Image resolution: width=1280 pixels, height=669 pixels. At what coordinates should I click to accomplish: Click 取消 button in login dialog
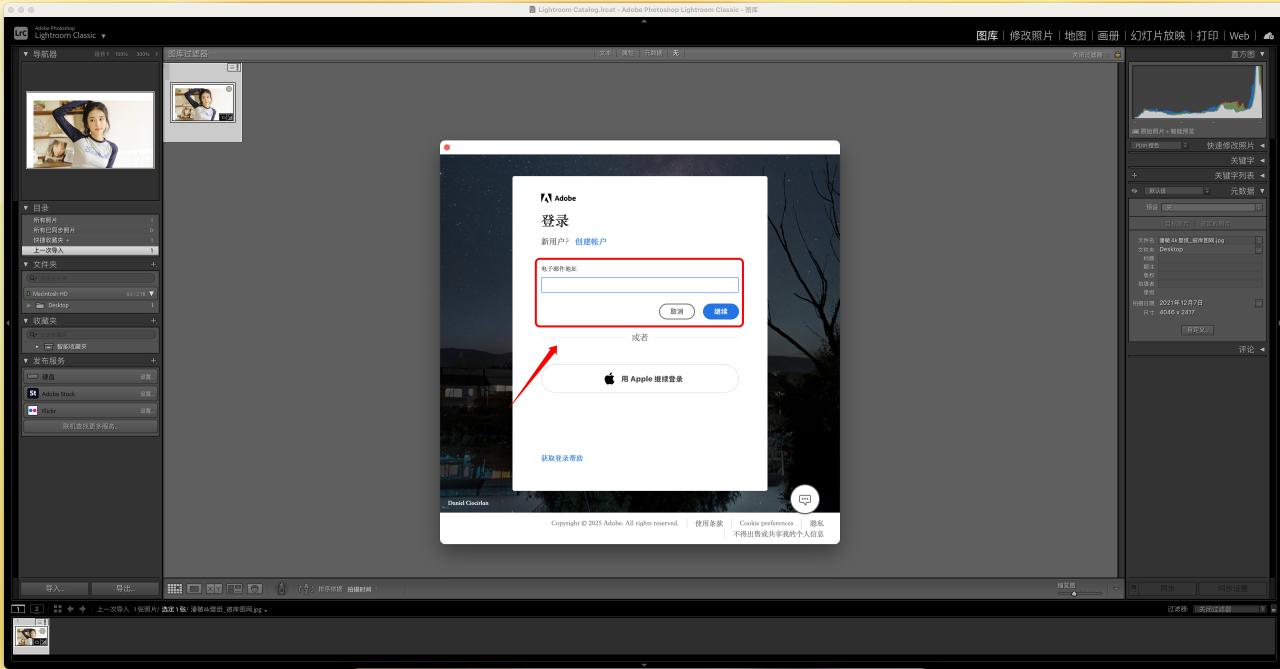[x=677, y=311]
